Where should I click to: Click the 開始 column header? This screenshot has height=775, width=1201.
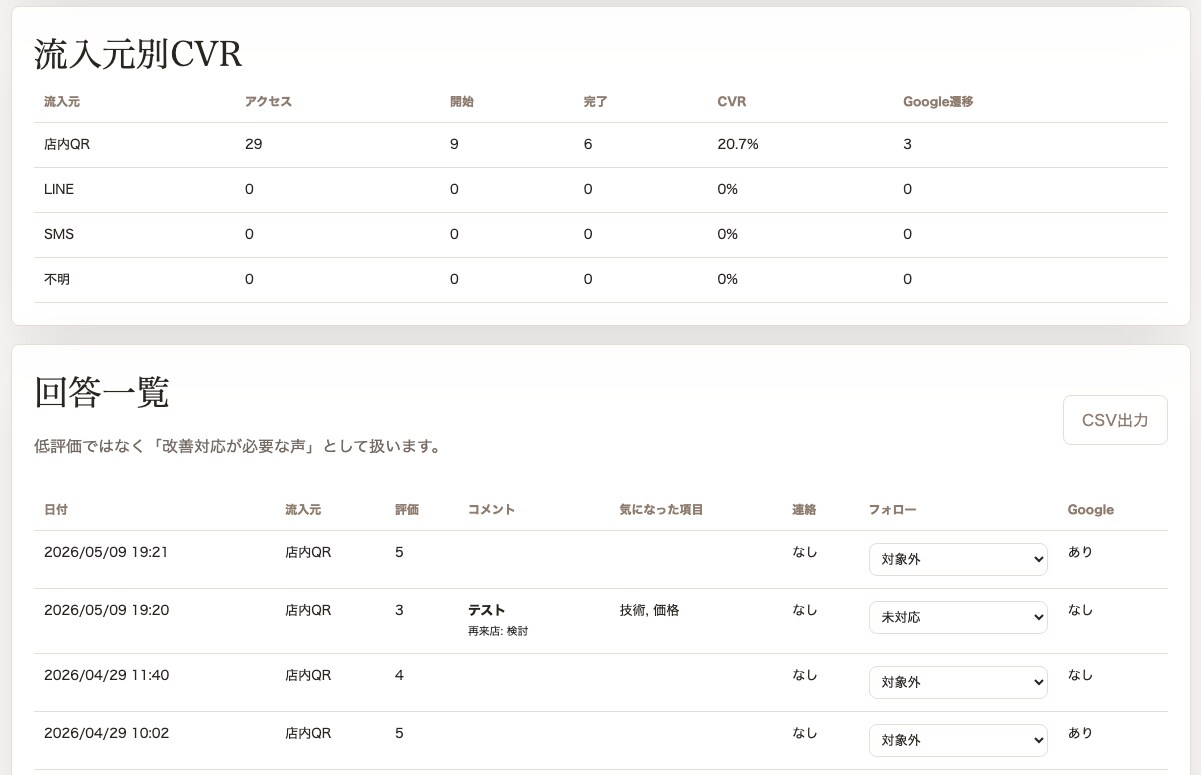point(462,102)
